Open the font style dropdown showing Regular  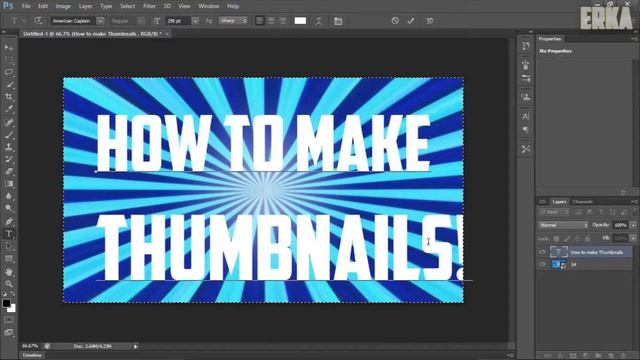point(141,21)
